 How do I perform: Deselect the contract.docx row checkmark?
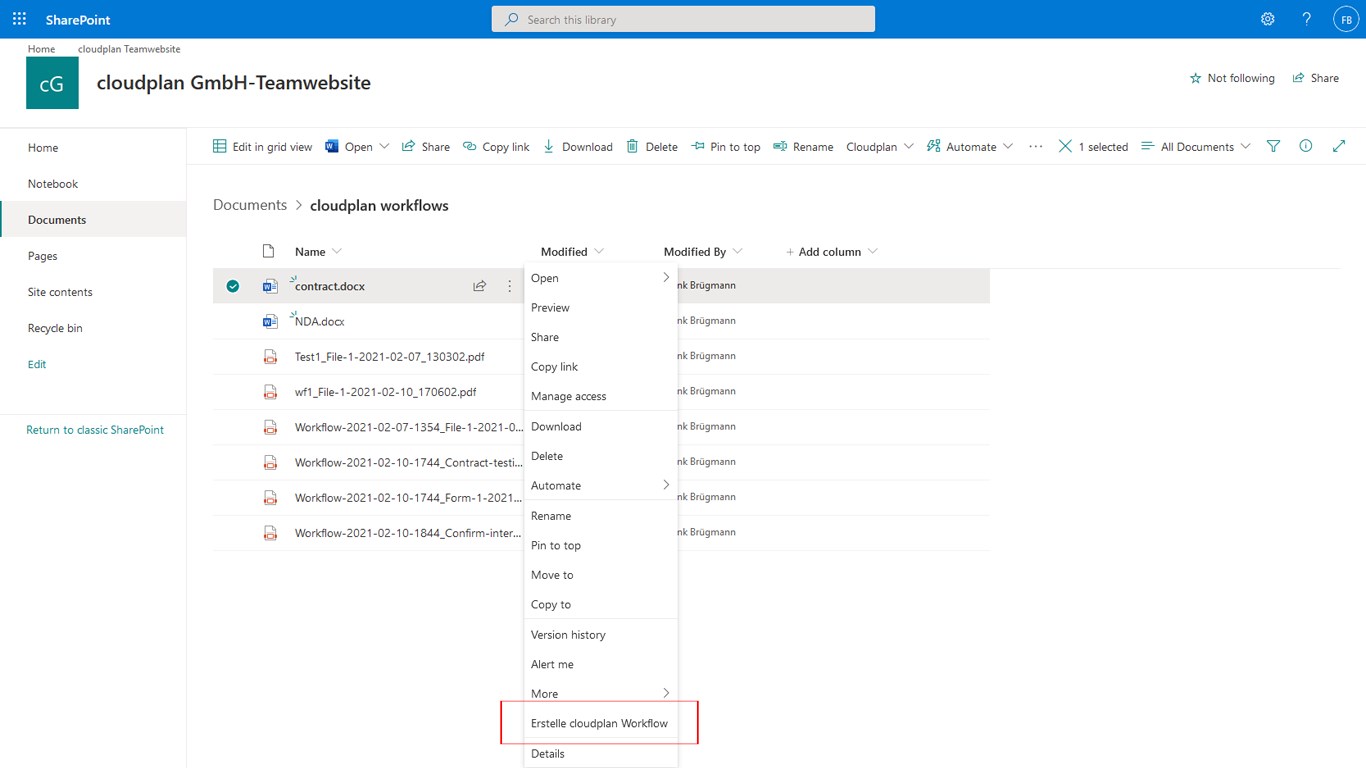click(233, 286)
